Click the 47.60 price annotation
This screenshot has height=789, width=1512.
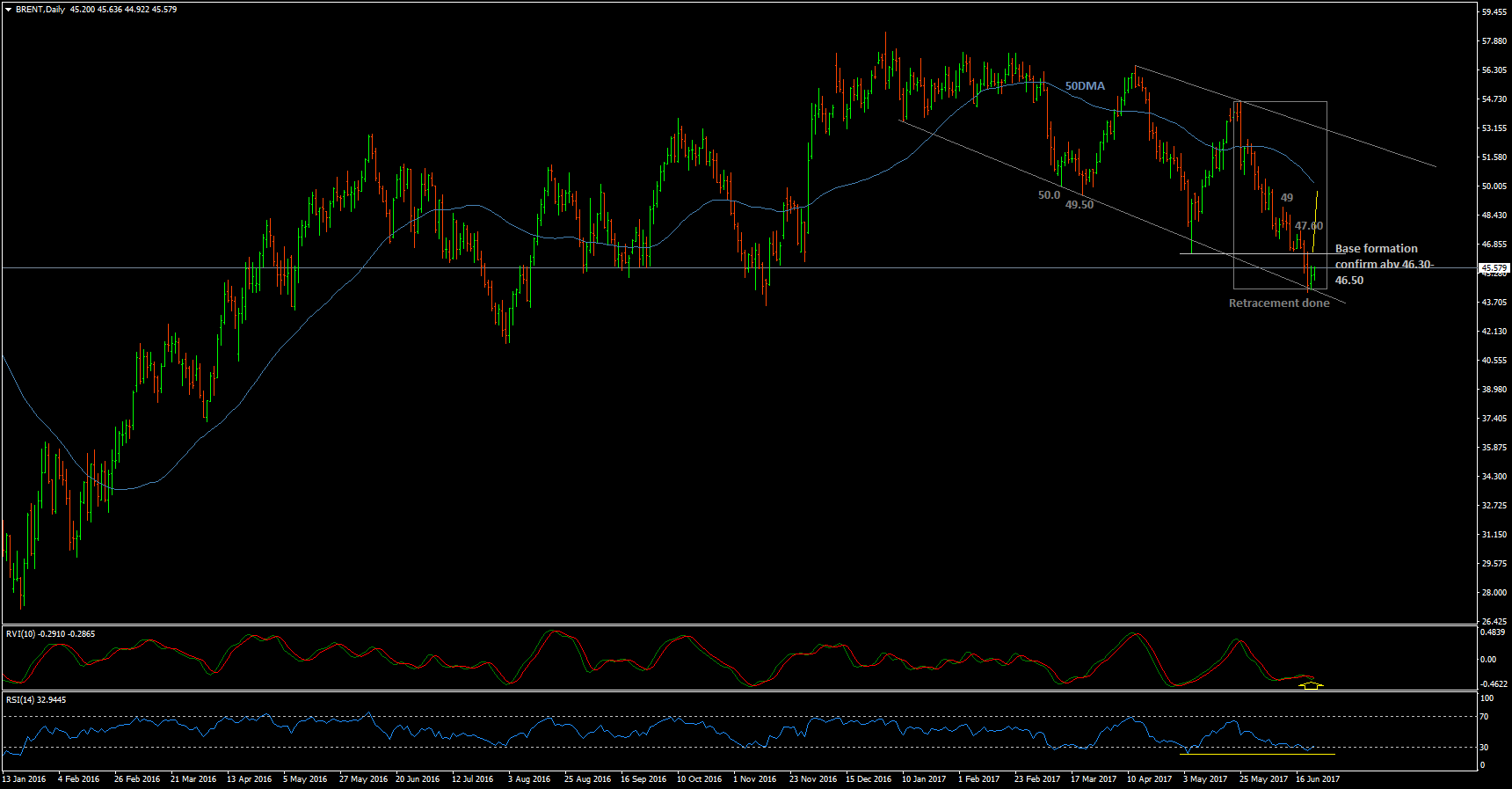[1308, 226]
